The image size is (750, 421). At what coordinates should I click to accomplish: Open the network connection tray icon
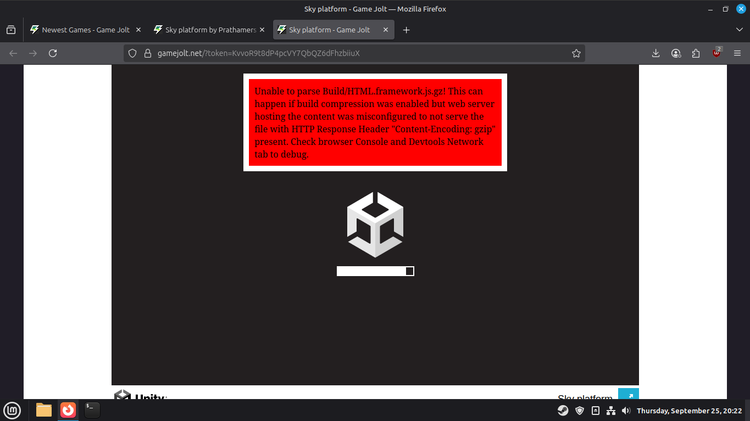[x=611, y=410]
